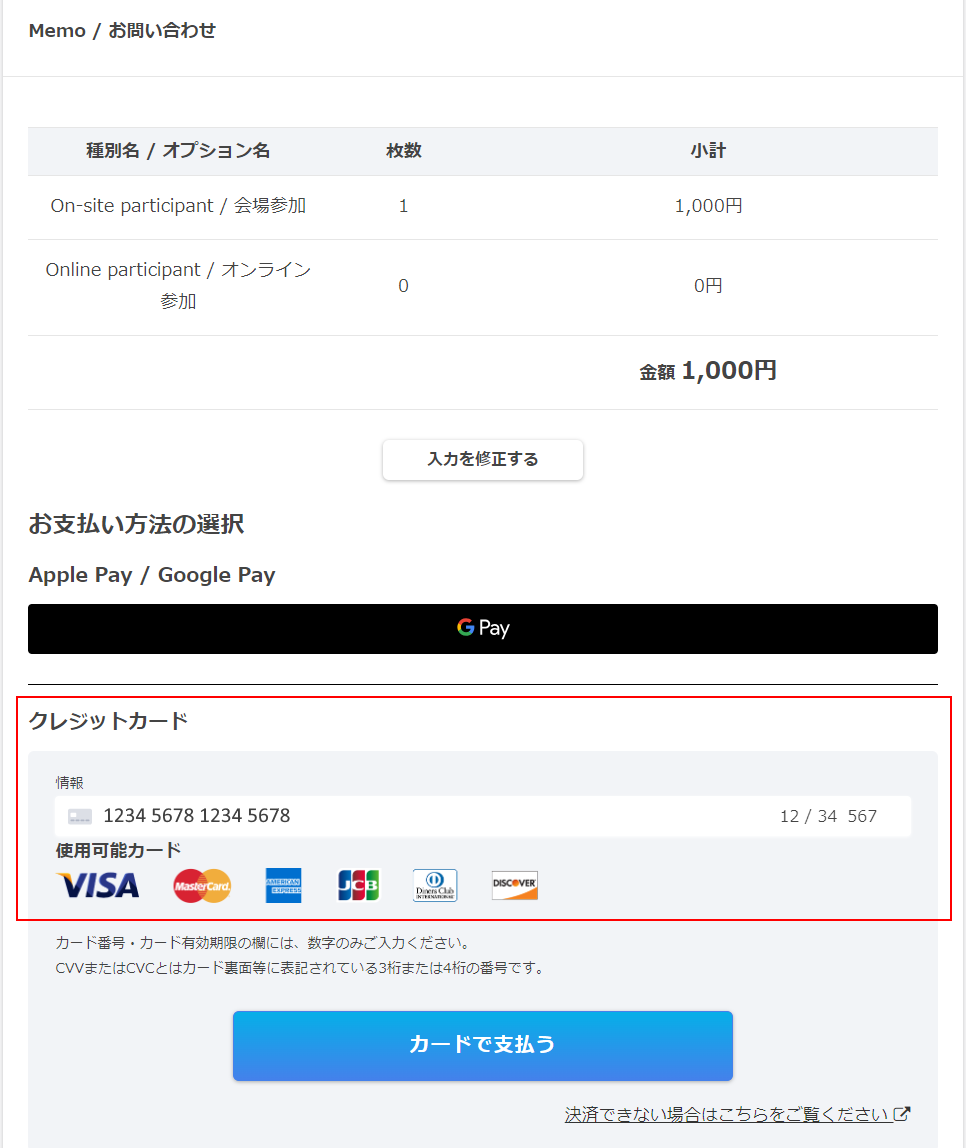Click the 金額 1,000円 total amount
The image size is (966, 1148).
(708, 371)
